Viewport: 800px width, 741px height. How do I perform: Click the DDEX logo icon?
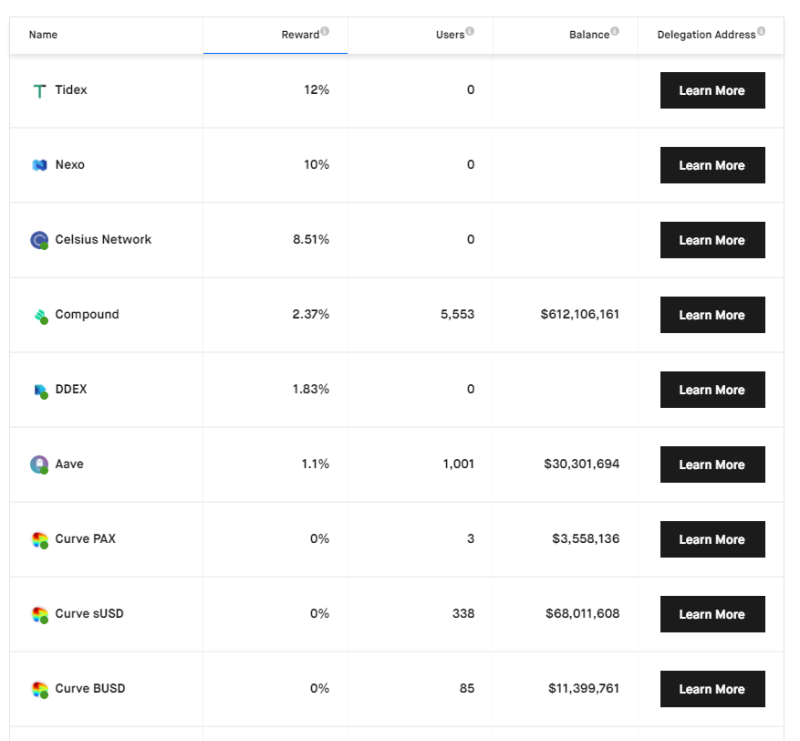point(40,391)
